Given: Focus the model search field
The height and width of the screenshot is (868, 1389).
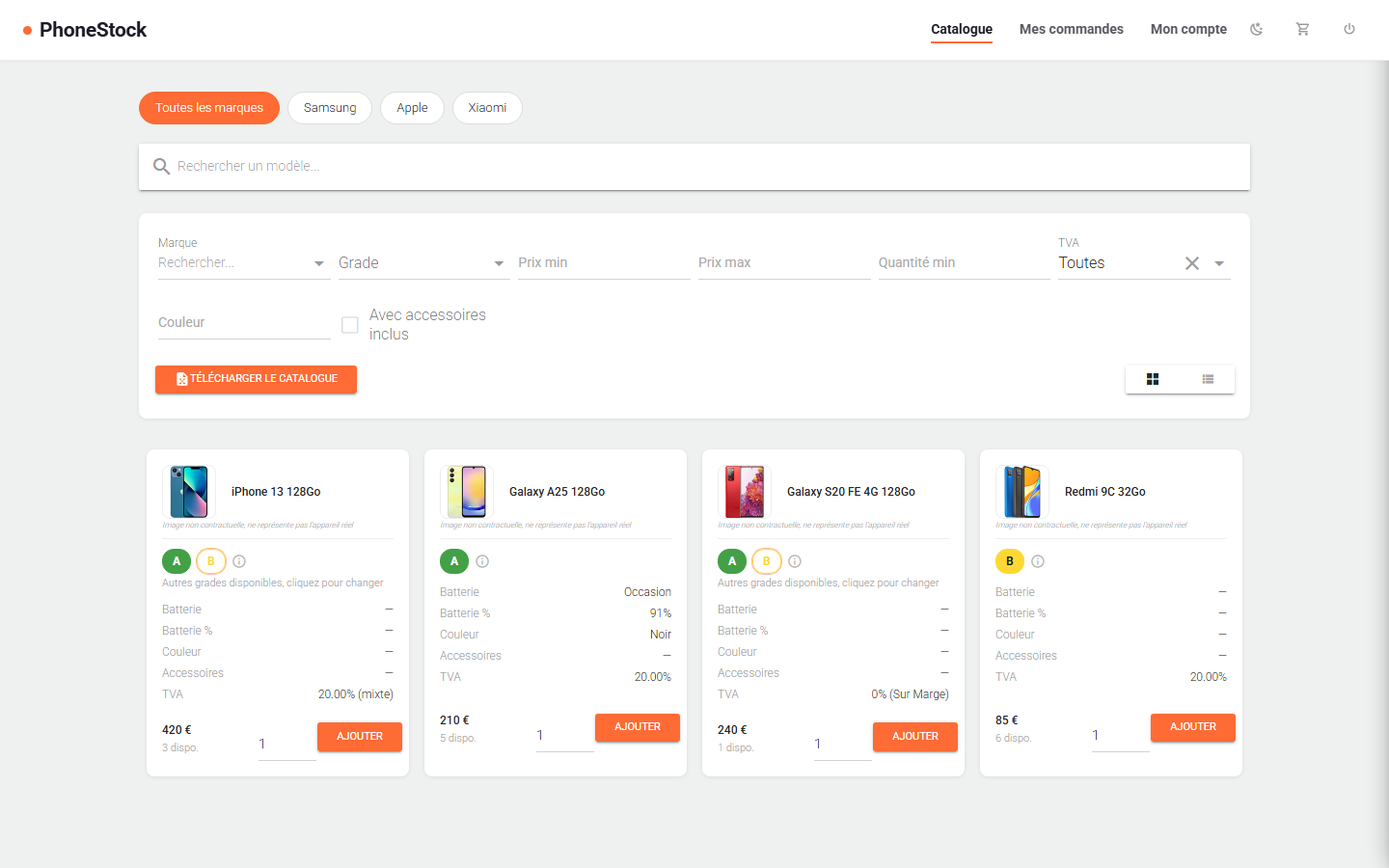Looking at the screenshot, I should [x=694, y=167].
